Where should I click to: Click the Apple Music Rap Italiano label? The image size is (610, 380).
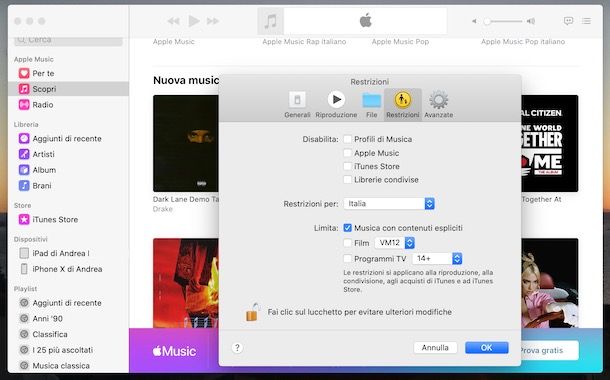click(x=304, y=42)
